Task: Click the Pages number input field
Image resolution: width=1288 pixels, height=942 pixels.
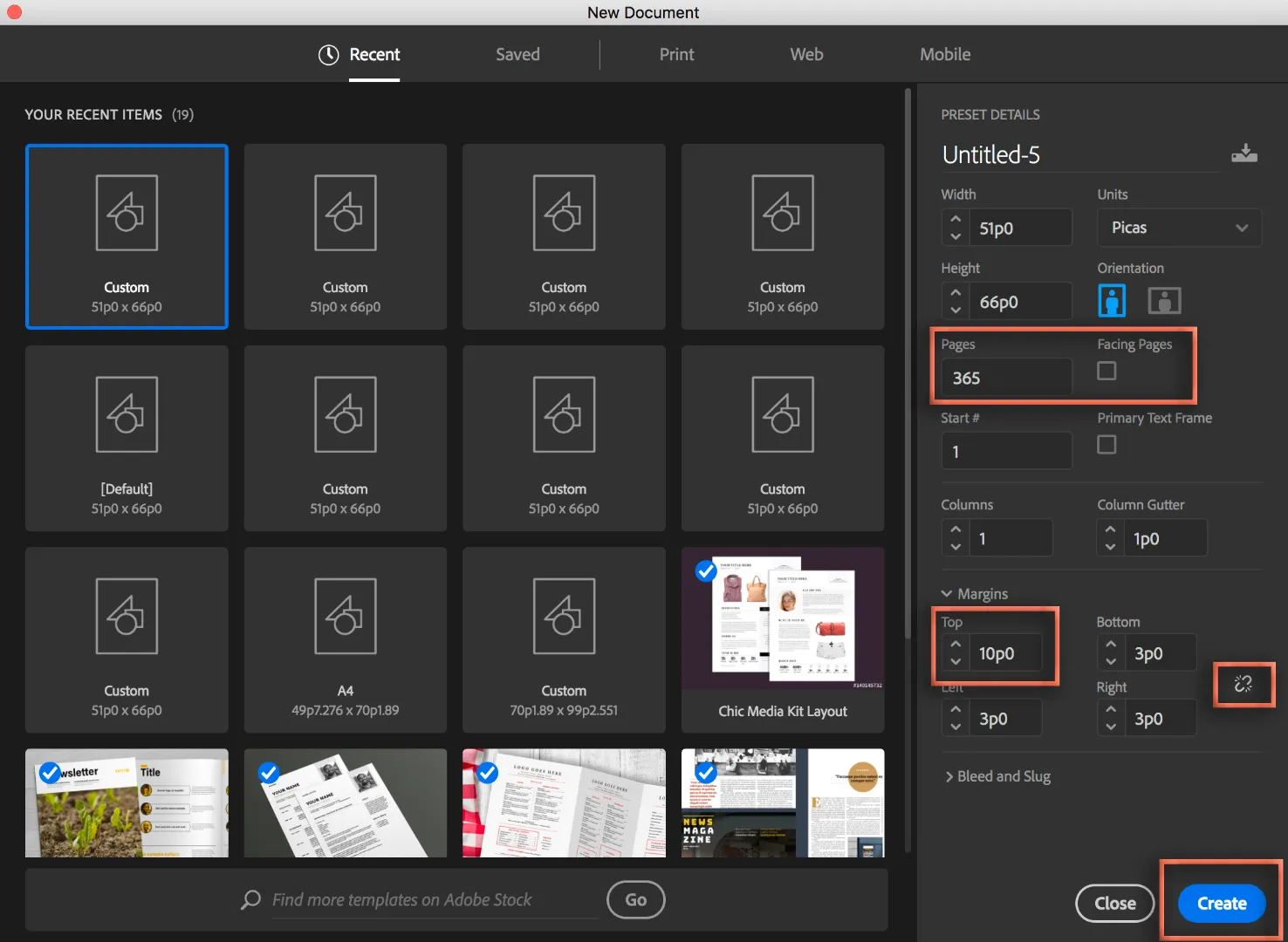Action: point(1006,378)
